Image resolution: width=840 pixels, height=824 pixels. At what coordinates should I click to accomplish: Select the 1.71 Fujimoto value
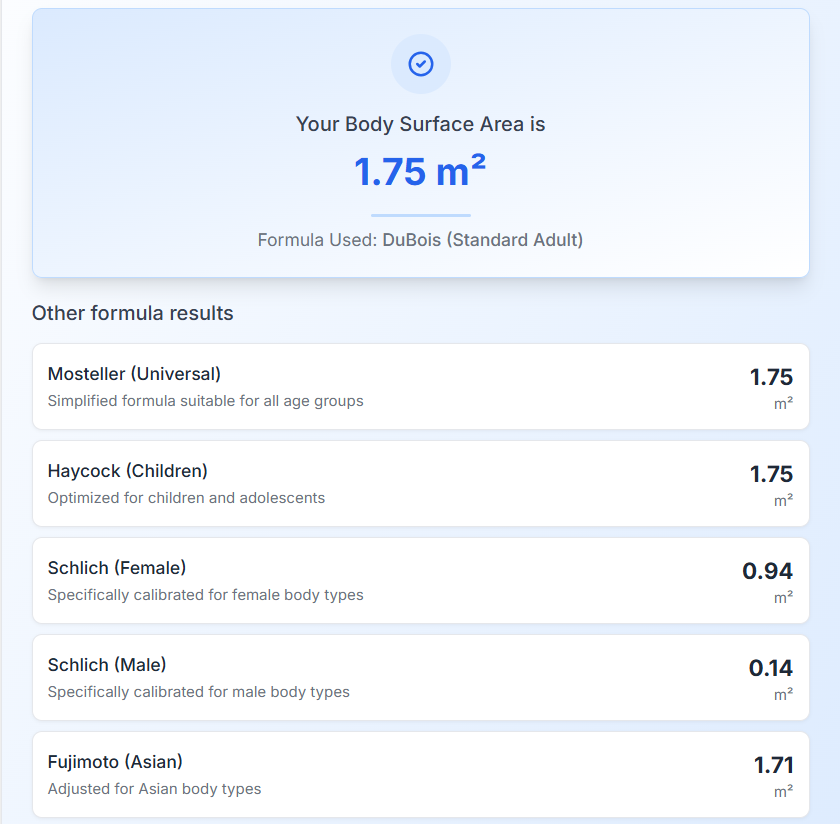pos(774,765)
